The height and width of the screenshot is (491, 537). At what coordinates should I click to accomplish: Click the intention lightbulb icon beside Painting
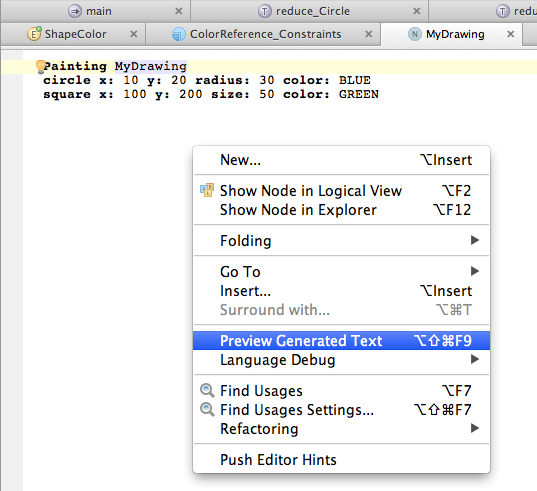pos(40,67)
